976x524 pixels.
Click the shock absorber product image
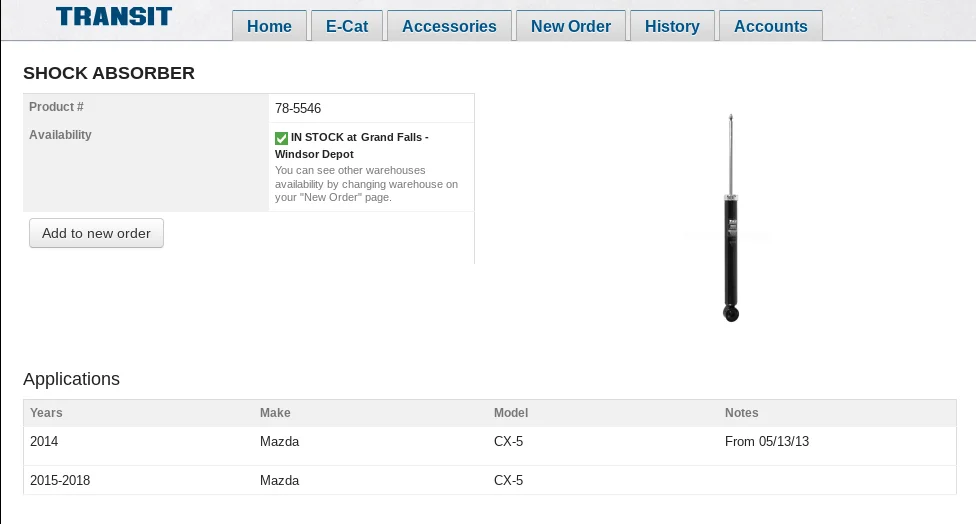[732, 218]
